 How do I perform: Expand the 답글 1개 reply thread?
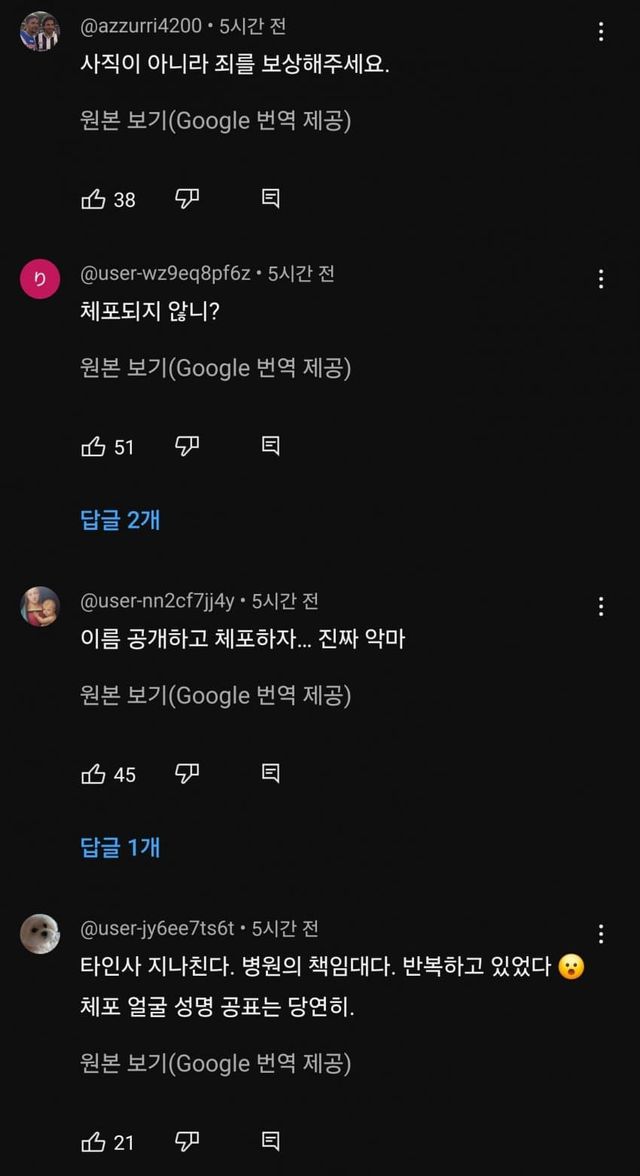click(x=120, y=847)
